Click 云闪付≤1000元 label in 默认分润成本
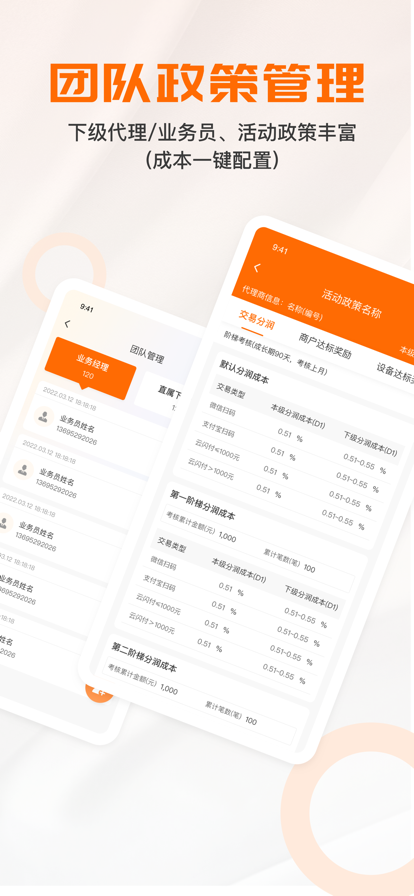 click(217, 449)
